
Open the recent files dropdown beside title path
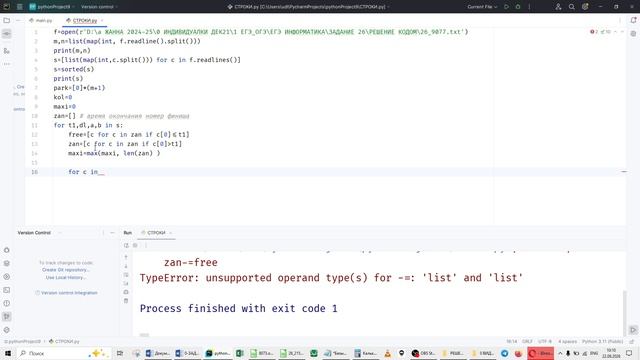[x=389, y=7]
